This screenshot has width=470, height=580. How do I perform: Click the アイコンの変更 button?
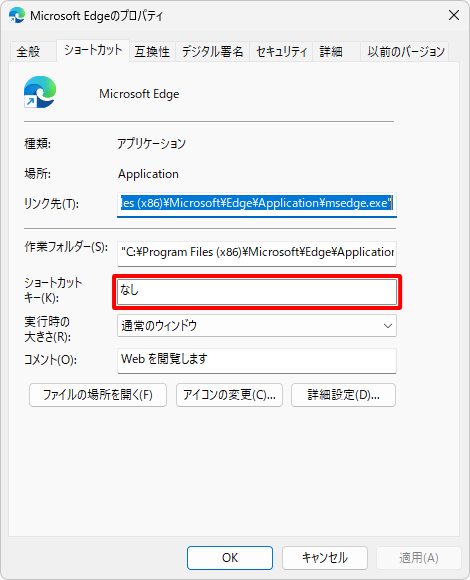pos(229,395)
